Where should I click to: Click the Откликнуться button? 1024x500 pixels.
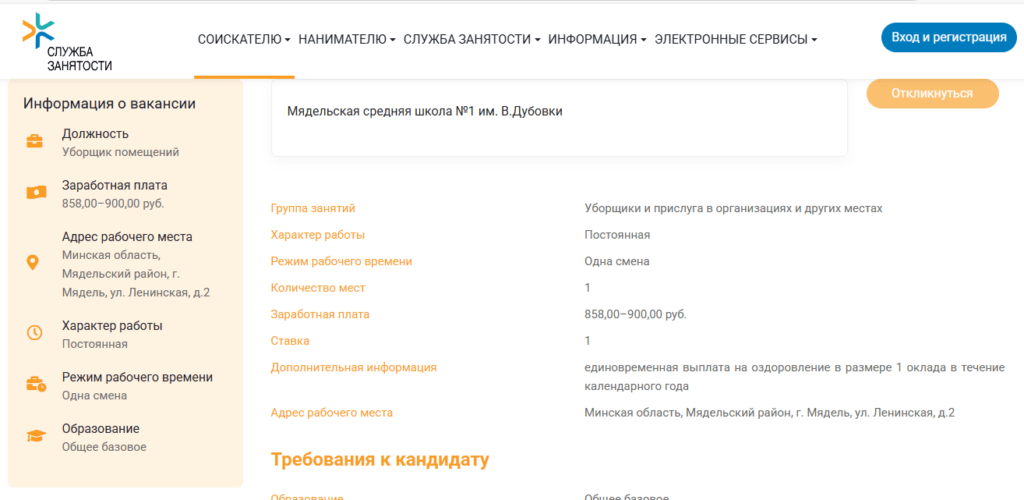[932, 93]
